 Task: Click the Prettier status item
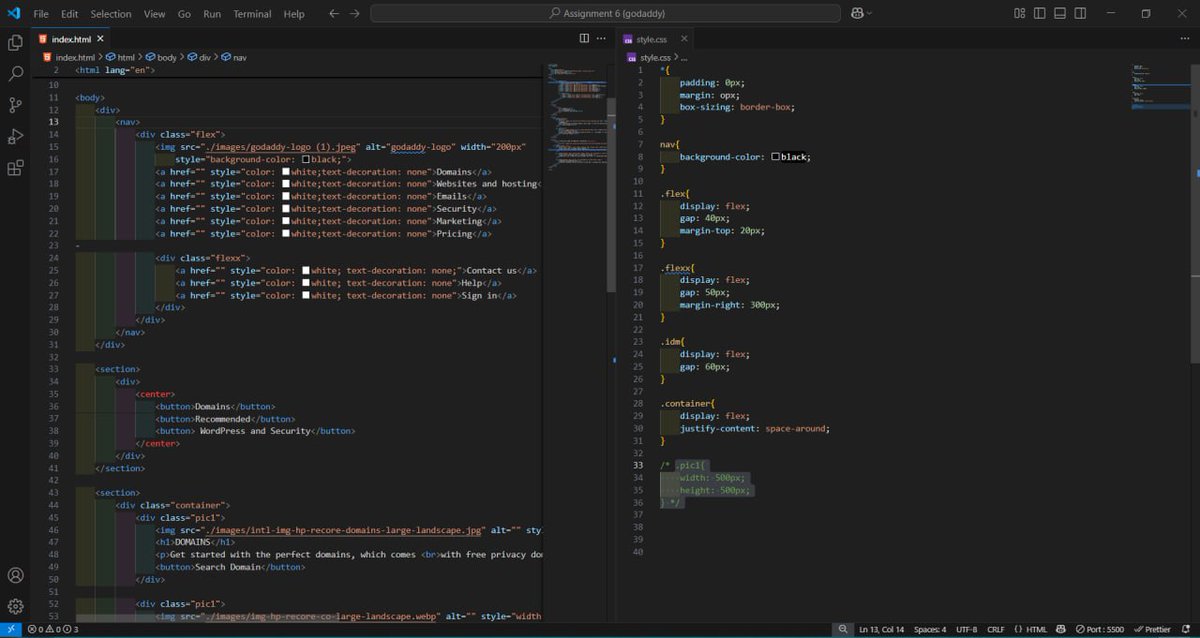pos(1153,630)
